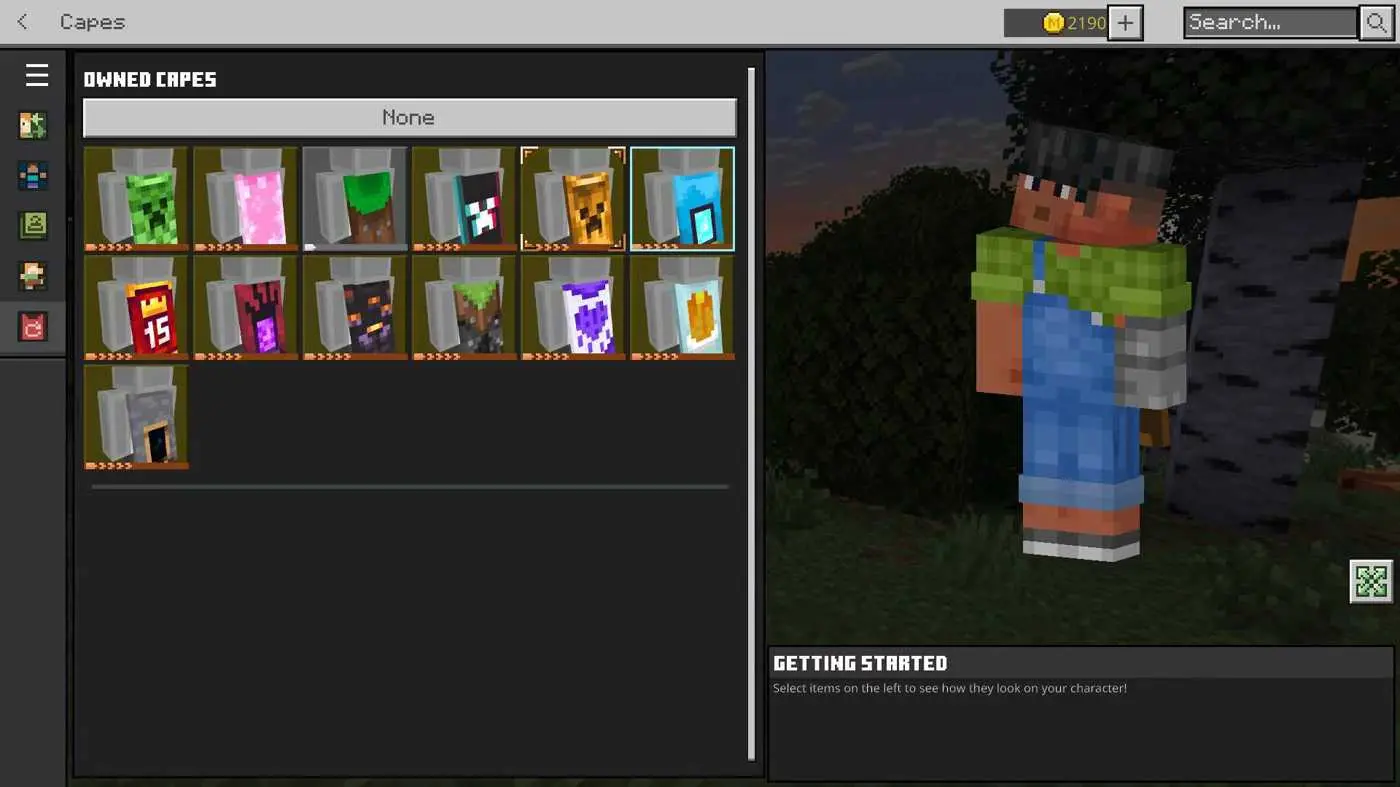Click the magnifying glass search icon
1400x787 pixels.
(1376, 23)
